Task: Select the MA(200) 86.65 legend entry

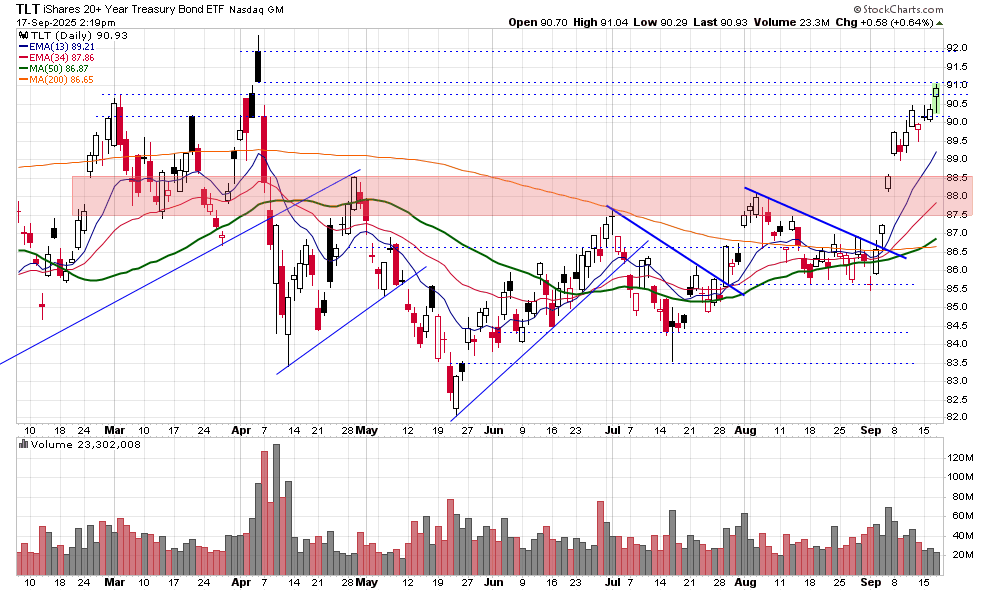Action: pos(62,79)
